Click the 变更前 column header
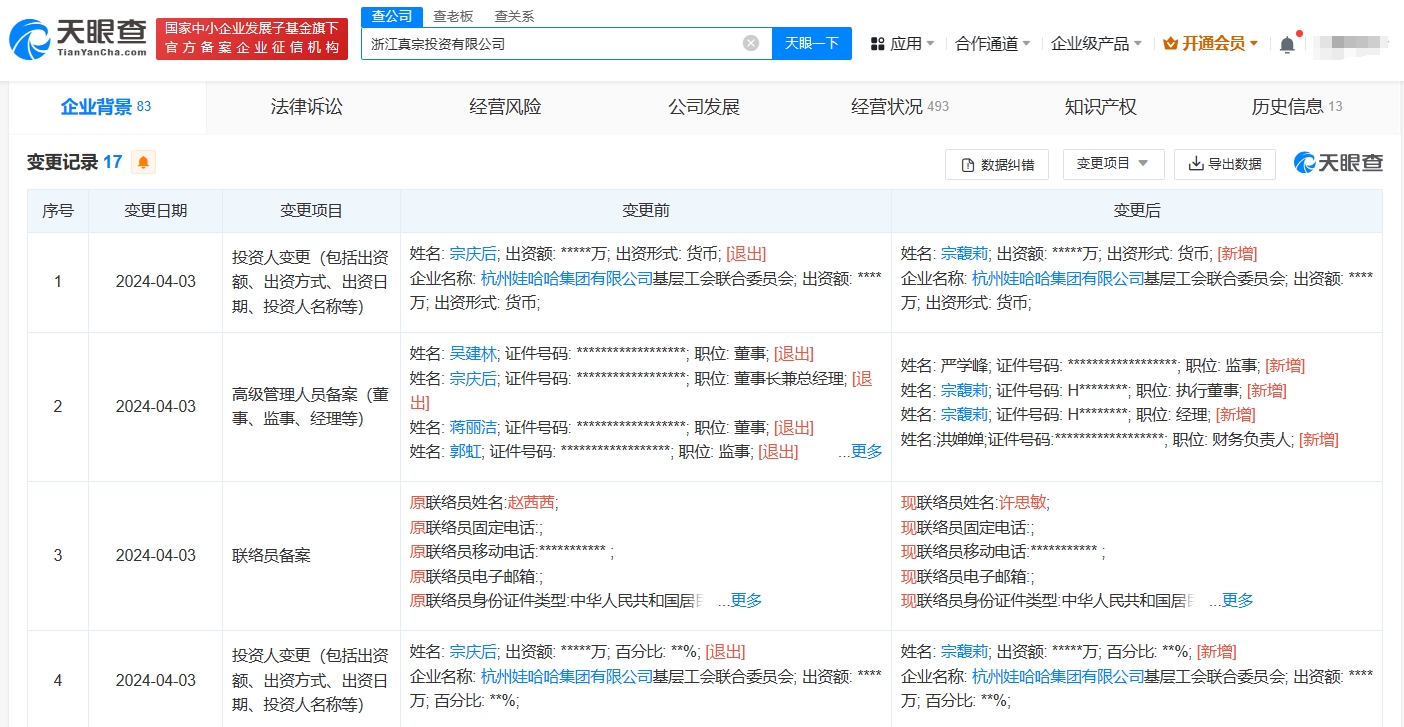Screen dimensions: 1404x727 pos(646,211)
